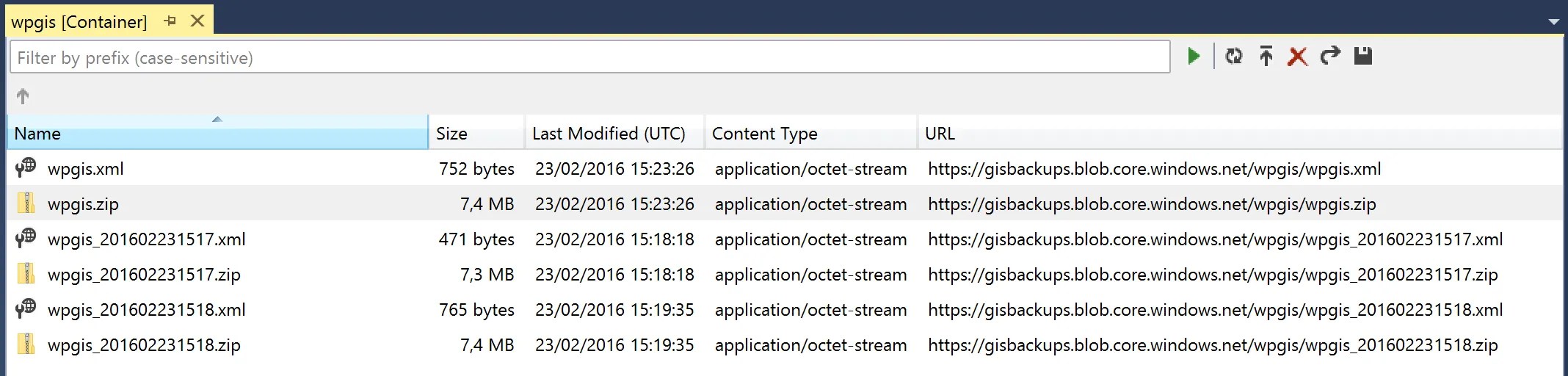Click the URL column header
The height and width of the screenshot is (376, 1568).
click(x=1240, y=133)
